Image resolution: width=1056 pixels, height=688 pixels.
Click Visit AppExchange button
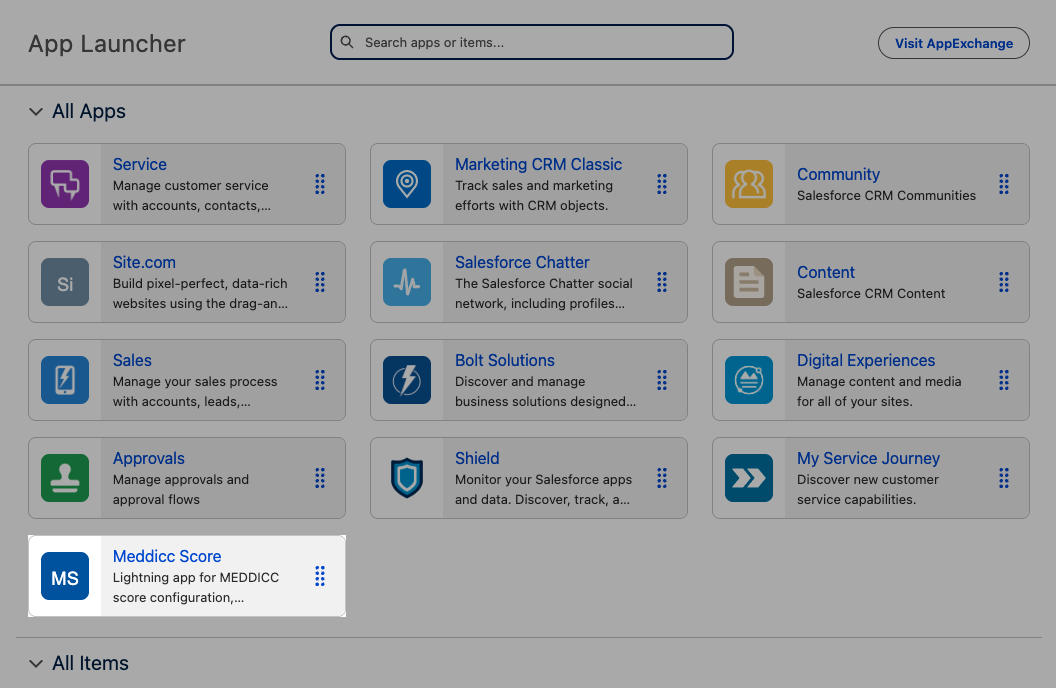[954, 43]
